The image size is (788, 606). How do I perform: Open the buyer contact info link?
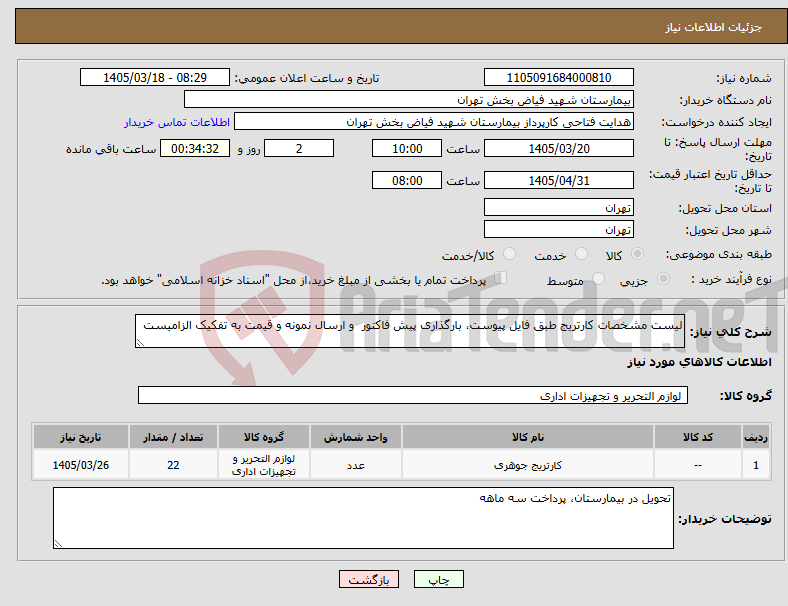tap(177, 122)
